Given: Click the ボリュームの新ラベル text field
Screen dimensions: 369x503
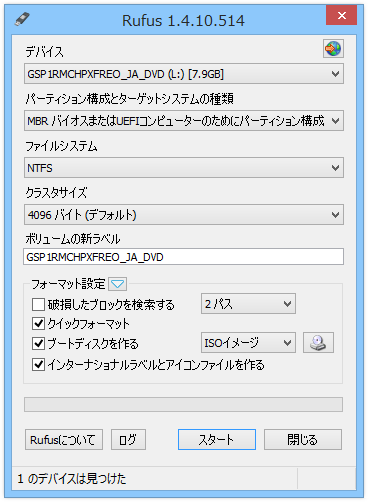Looking at the screenshot, I should click(x=184, y=257).
